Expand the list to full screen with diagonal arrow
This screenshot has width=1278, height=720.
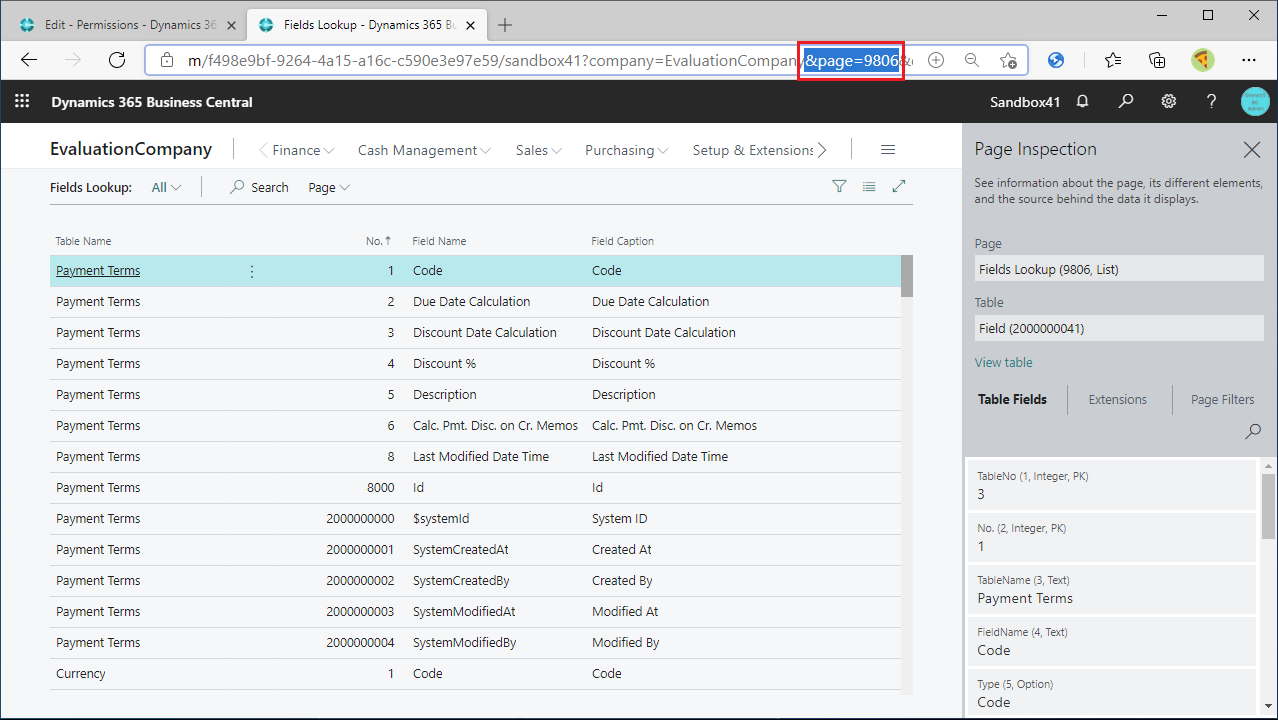[x=898, y=186]
